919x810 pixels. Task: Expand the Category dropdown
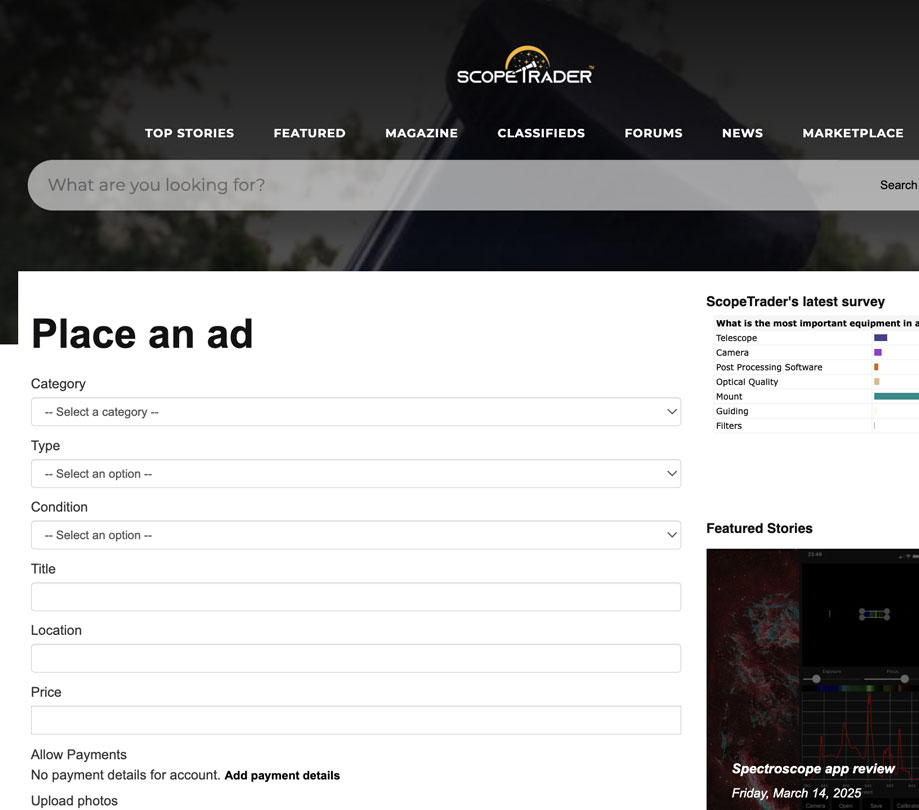355,412
